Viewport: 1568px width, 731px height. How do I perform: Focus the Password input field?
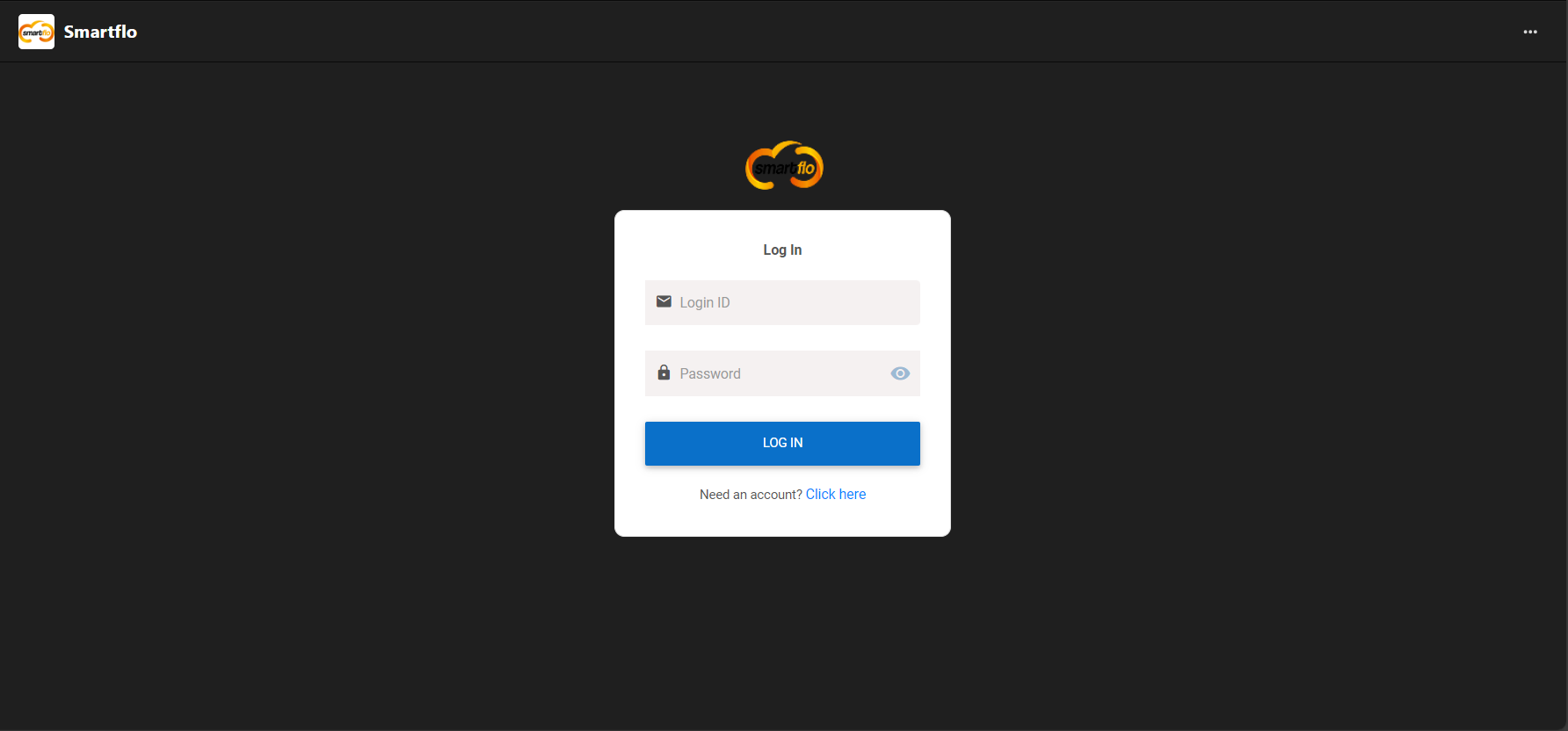[x=782, y=373]
